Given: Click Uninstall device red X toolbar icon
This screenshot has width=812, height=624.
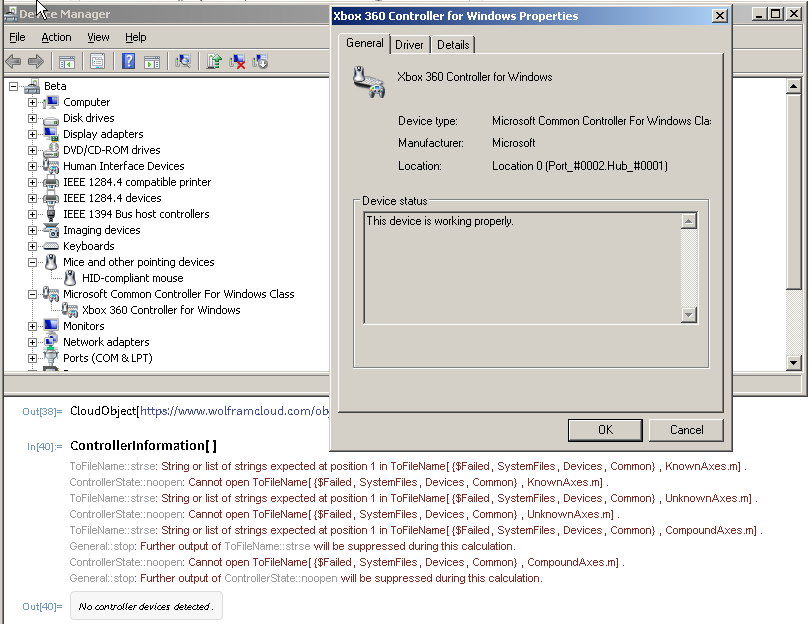Looking at the screenshot, I should [x=237, y=62].
